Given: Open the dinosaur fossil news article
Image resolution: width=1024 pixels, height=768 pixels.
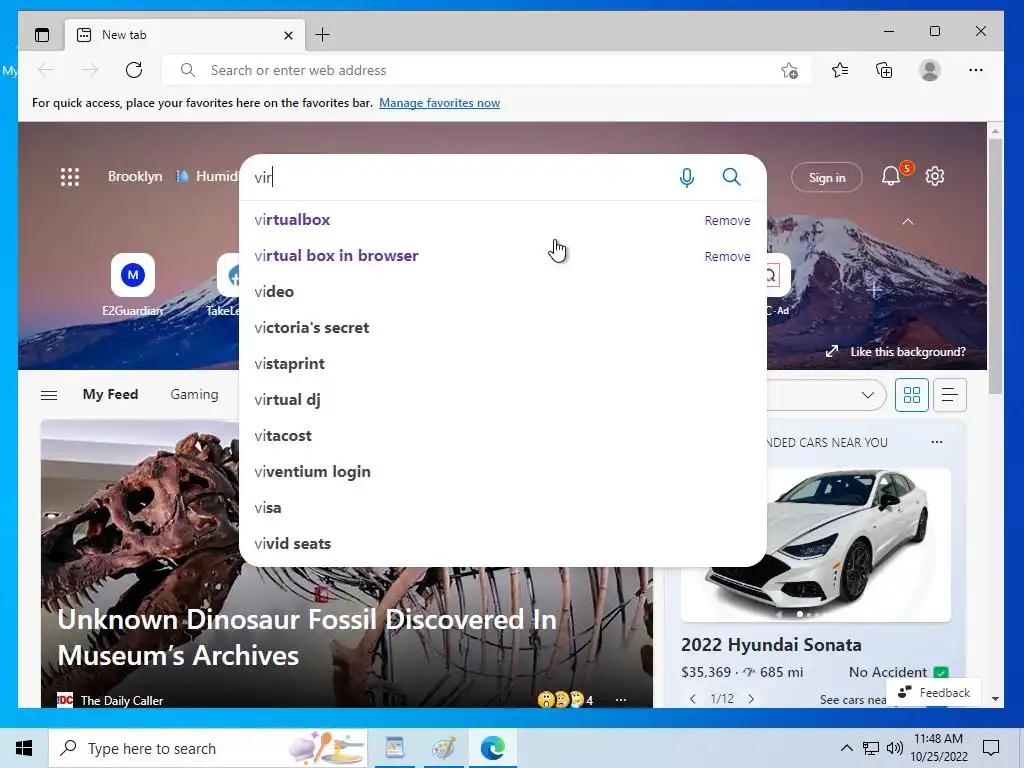Looking at the screenshot, I should point(307,637).
